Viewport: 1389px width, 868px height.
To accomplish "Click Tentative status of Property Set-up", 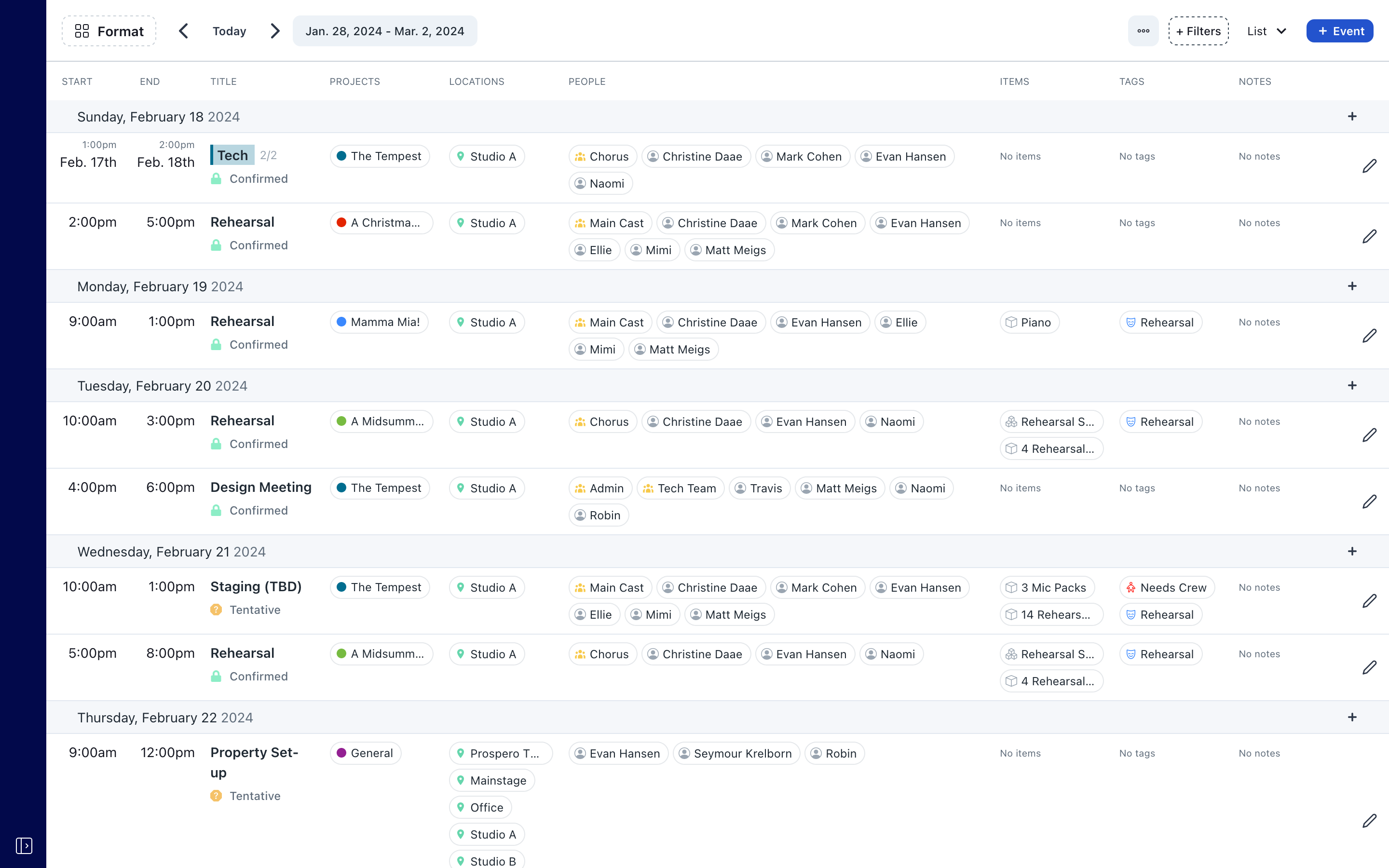I will [x=254, y=796].
